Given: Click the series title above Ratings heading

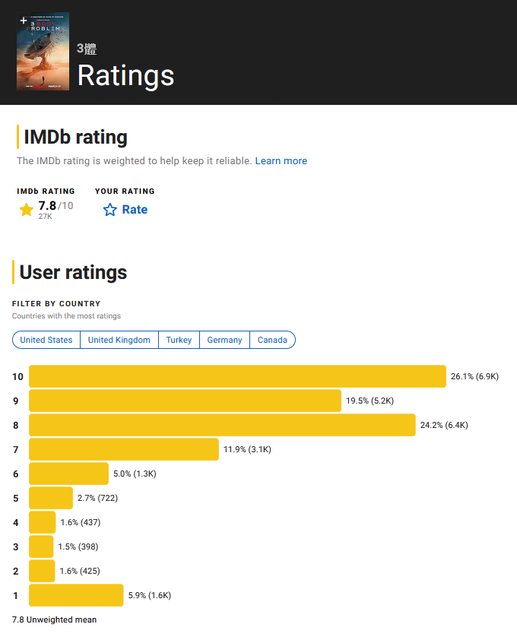Looking at the screenshot, I should point(87,49).
